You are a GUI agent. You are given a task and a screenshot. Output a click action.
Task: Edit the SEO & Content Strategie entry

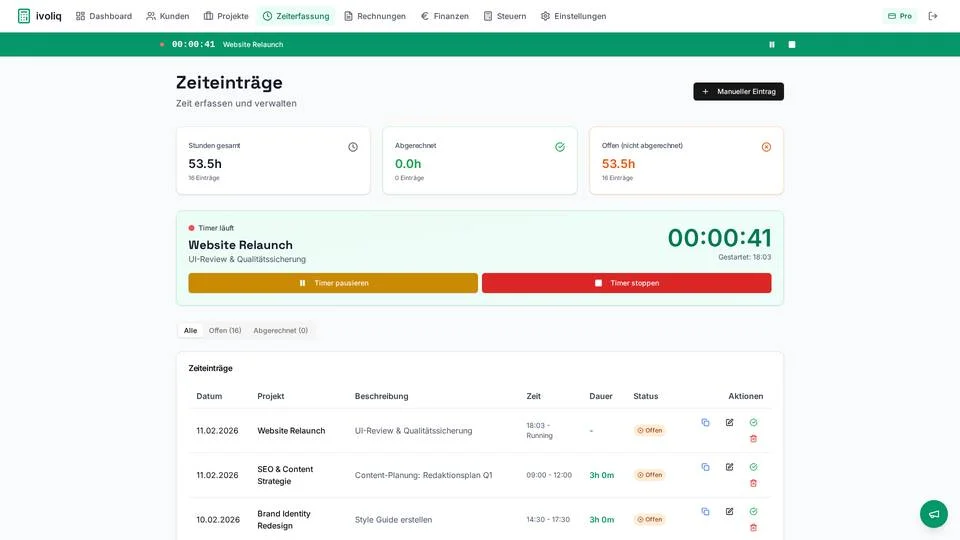pyautogui.click(x=729, y=467)
